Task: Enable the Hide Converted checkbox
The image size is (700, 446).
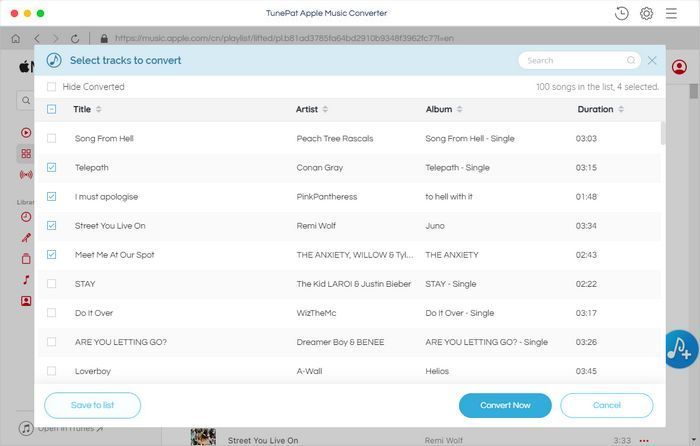Action: (51, 87)
